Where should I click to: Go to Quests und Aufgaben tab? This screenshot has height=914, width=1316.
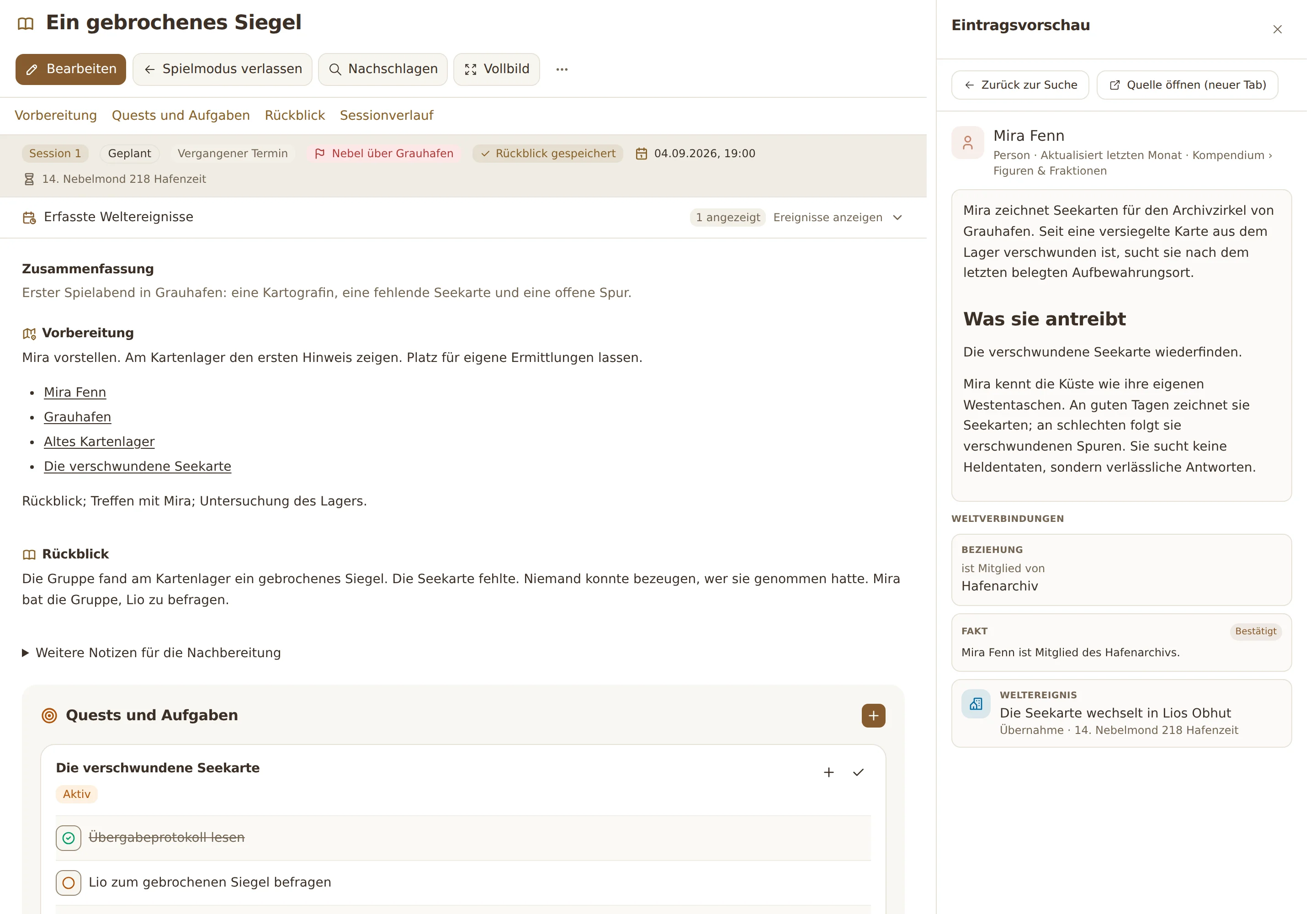[181, 115]
